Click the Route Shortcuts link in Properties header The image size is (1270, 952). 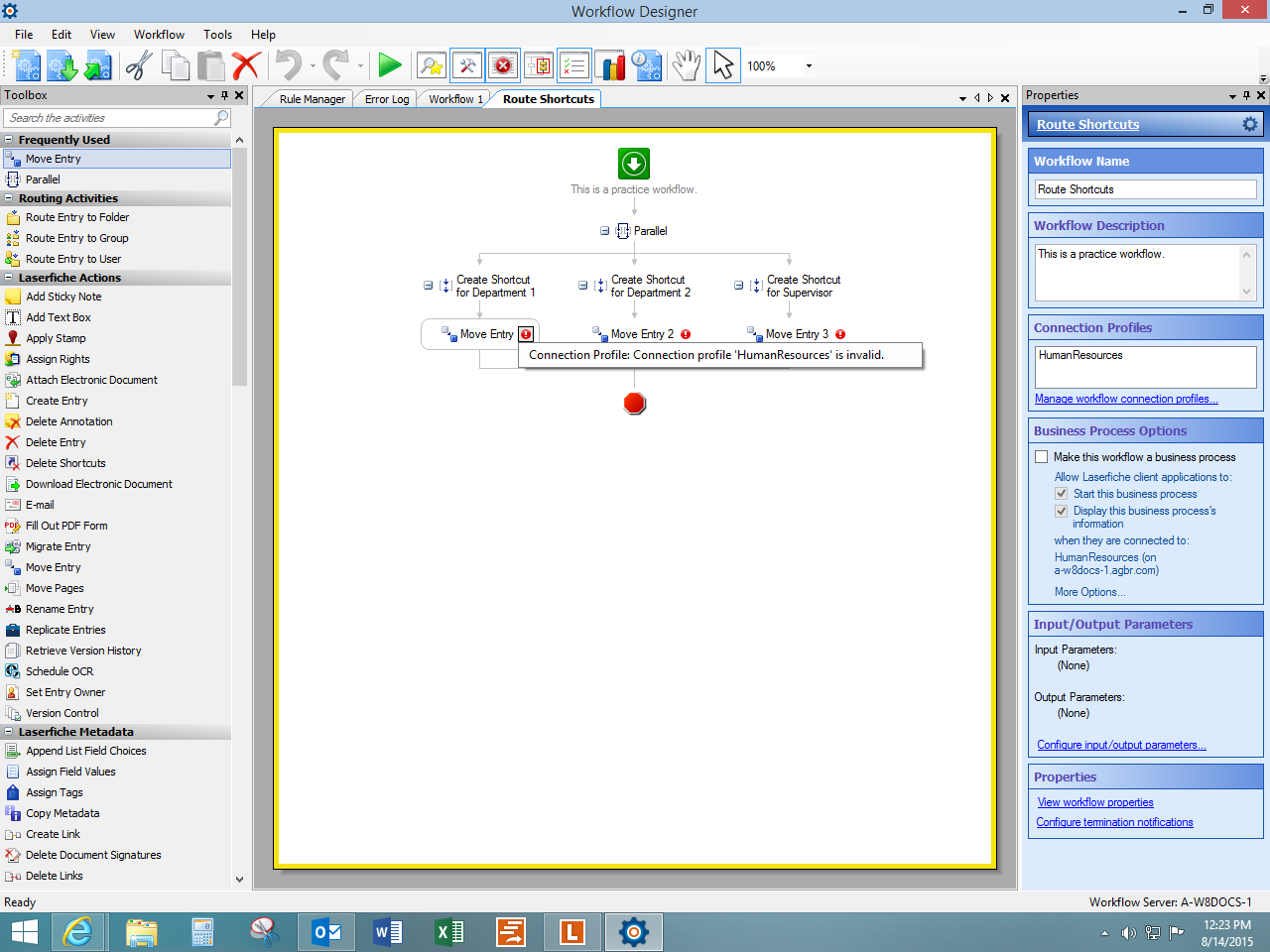(x=1087, y=124)
